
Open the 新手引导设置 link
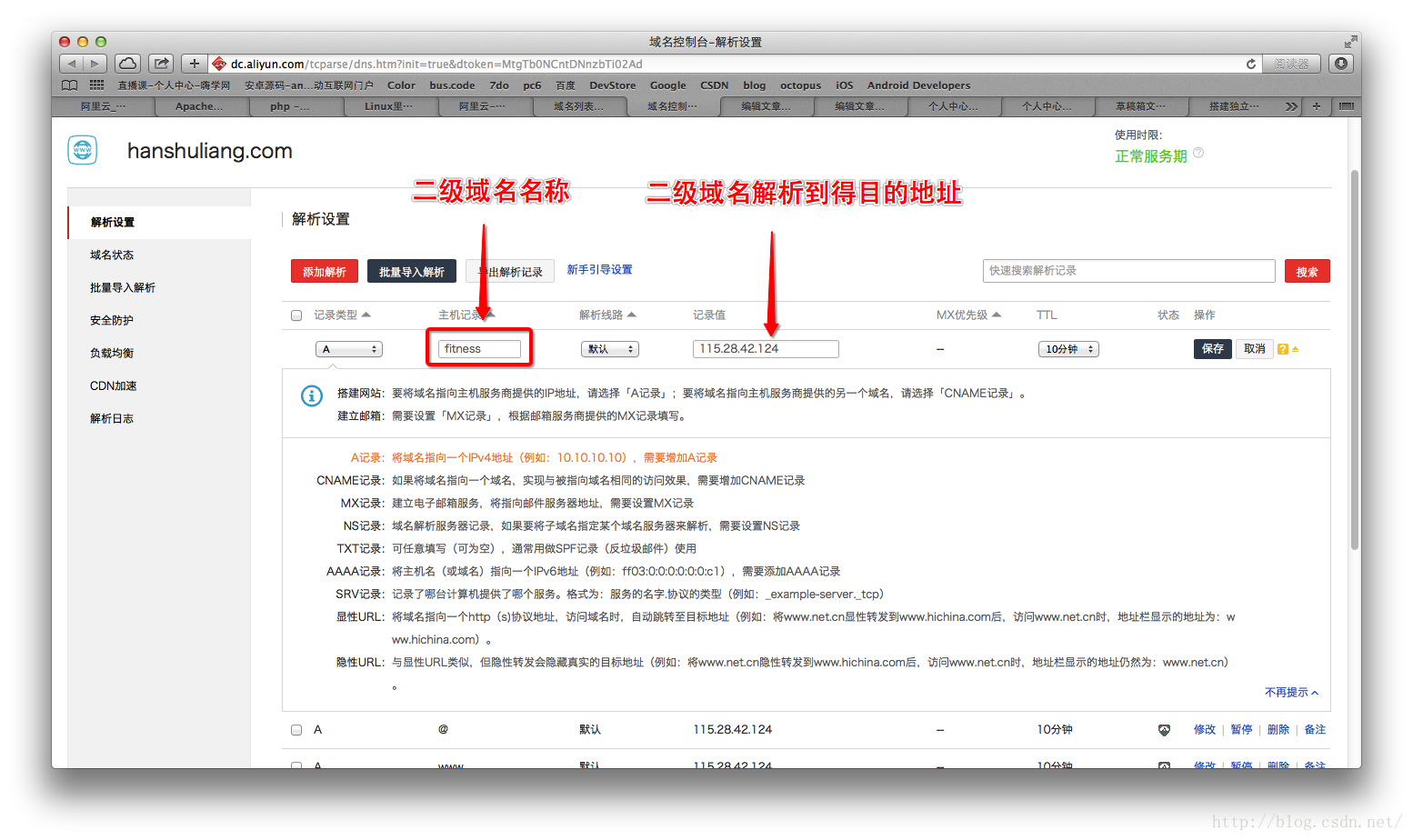[599, 270]
